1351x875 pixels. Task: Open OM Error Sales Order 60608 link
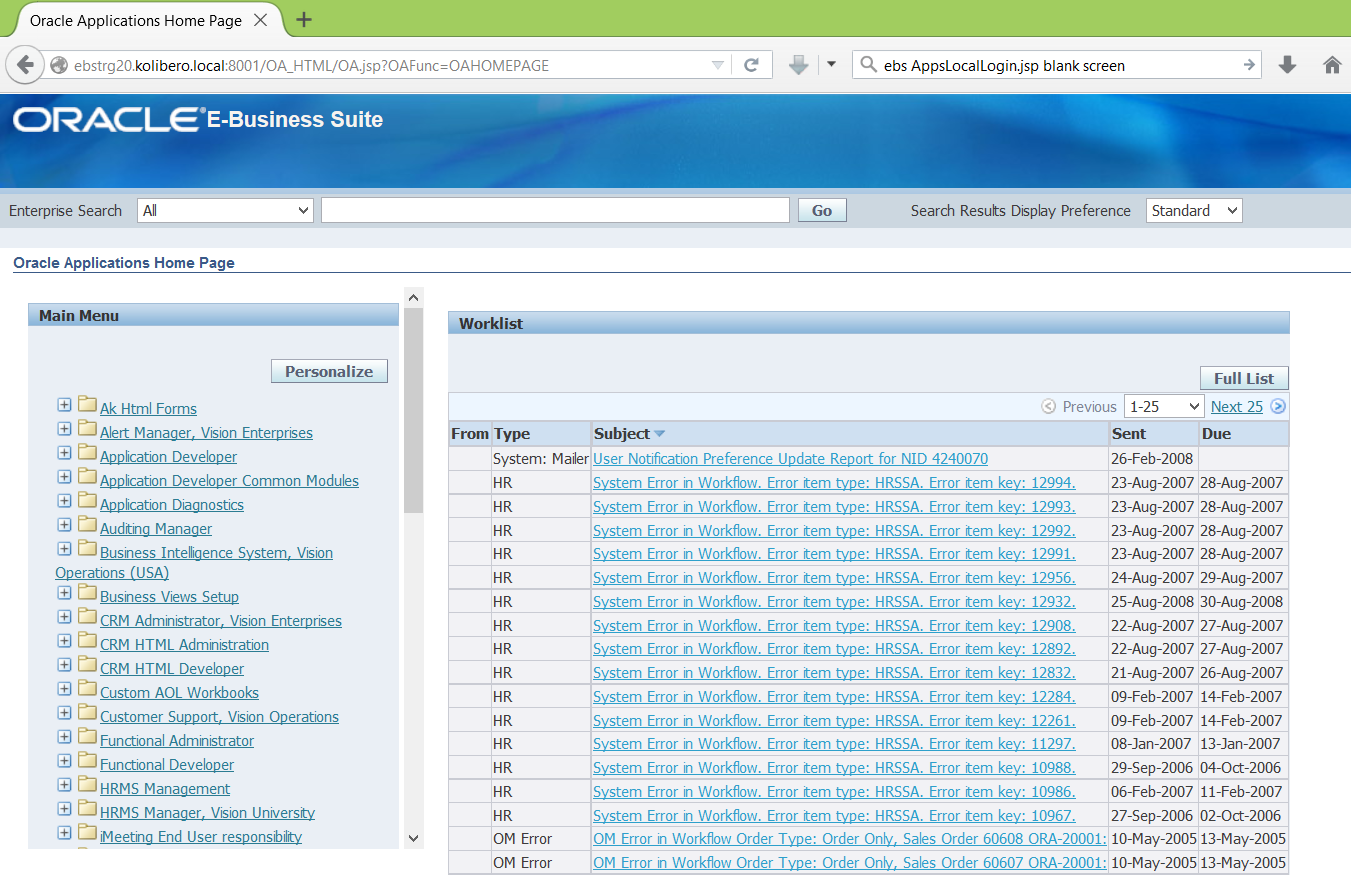point(850,839)
